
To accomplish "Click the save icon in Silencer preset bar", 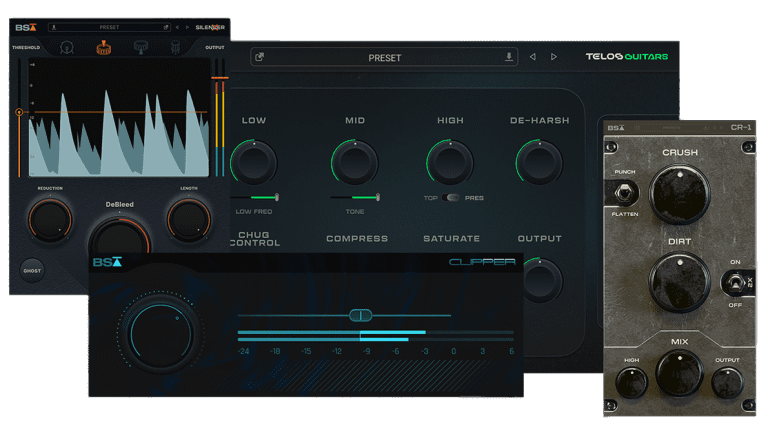I will [54, 27].
